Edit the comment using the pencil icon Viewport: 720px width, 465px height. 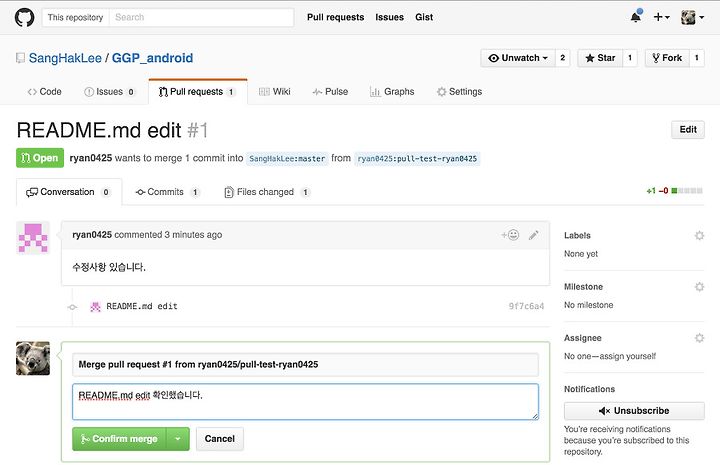point(534,235)
